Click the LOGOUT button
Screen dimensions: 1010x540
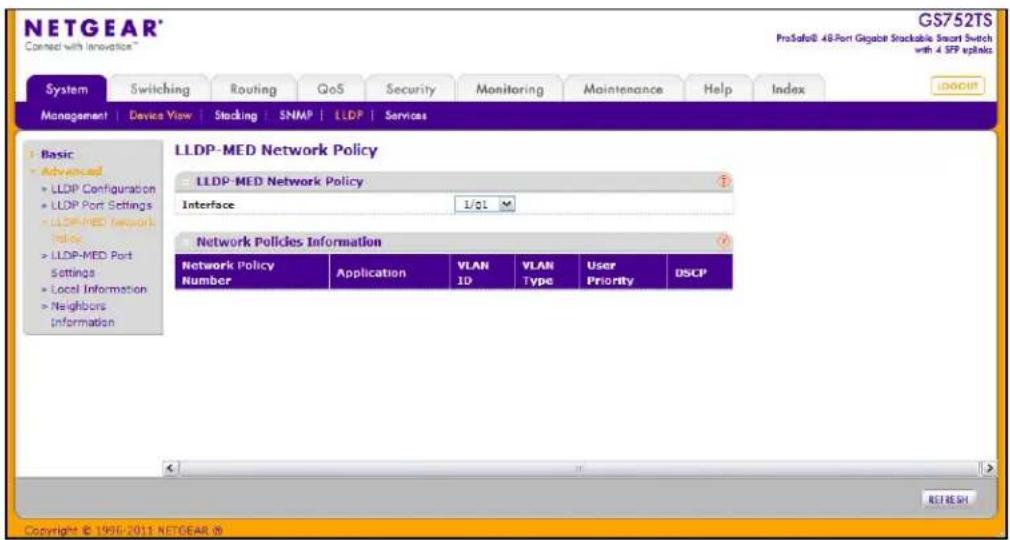coord(957,86)
